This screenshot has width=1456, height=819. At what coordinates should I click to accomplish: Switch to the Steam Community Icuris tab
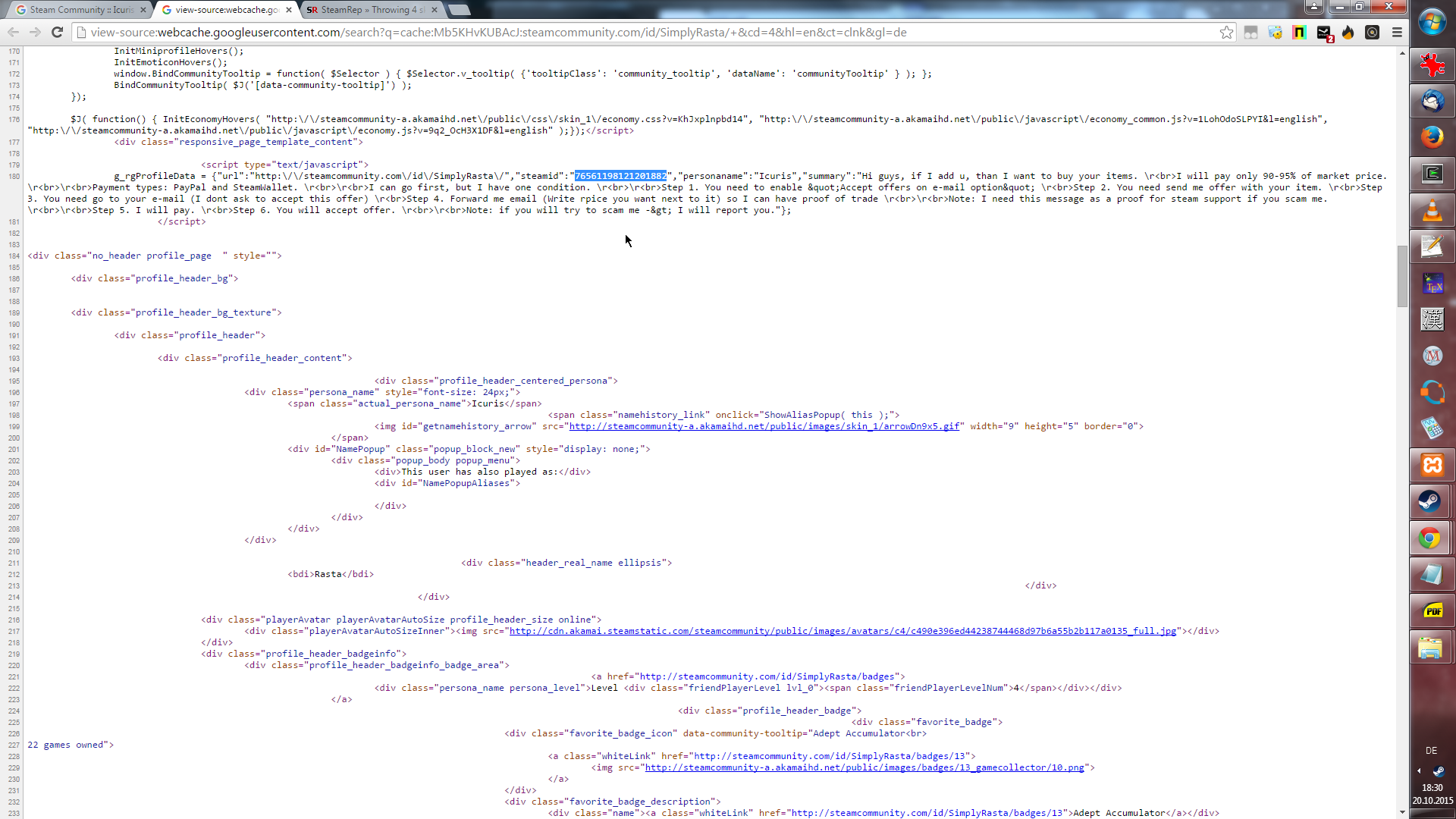(x=80, y=10)
